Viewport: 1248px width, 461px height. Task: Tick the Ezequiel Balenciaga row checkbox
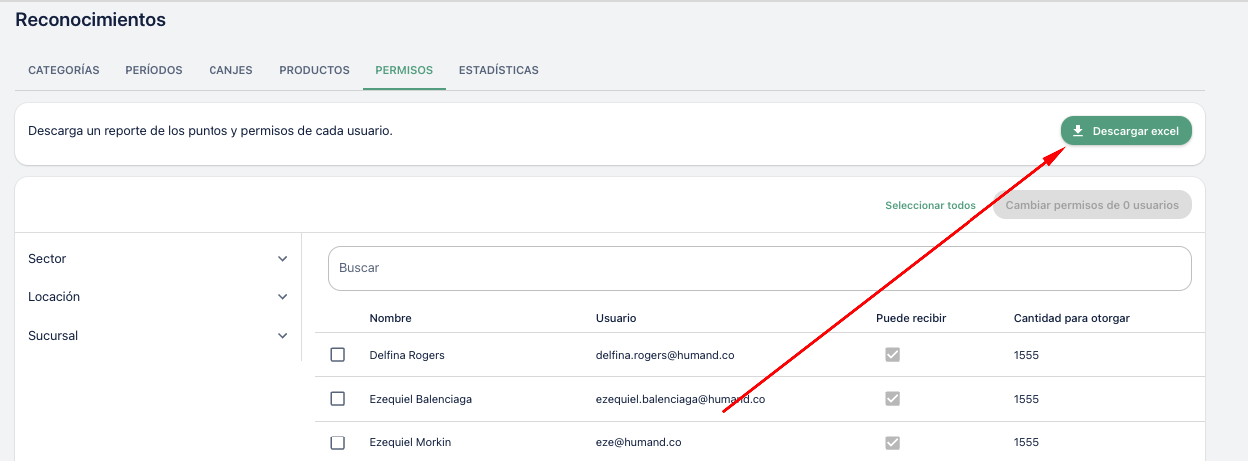(338, 399)
